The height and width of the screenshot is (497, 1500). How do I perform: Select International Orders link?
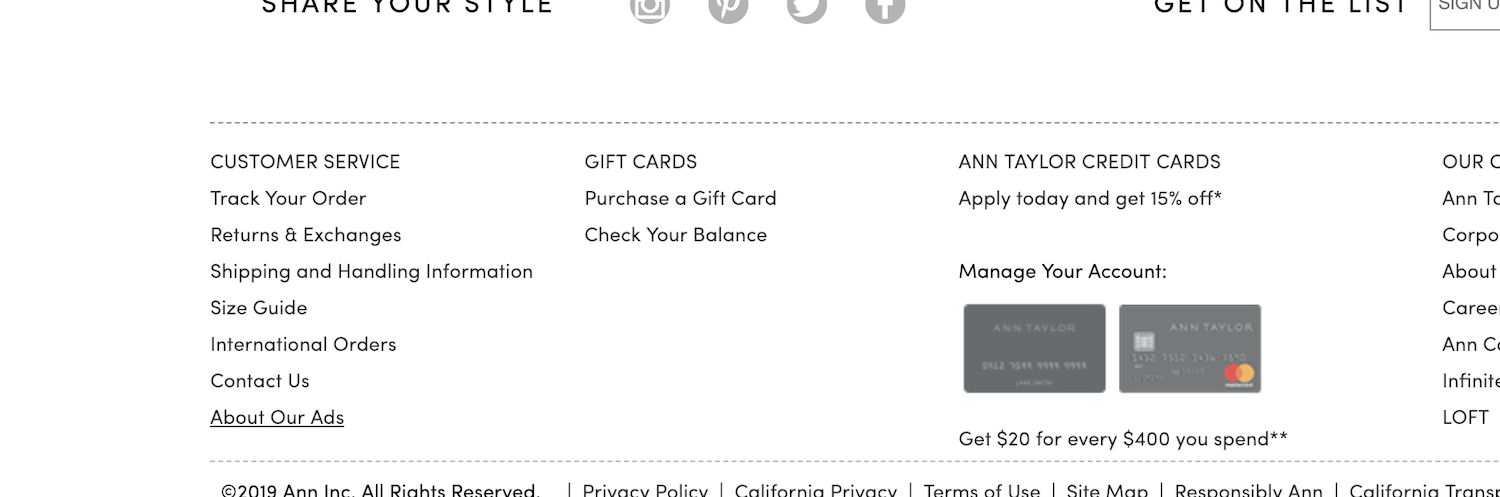[303, 344]
